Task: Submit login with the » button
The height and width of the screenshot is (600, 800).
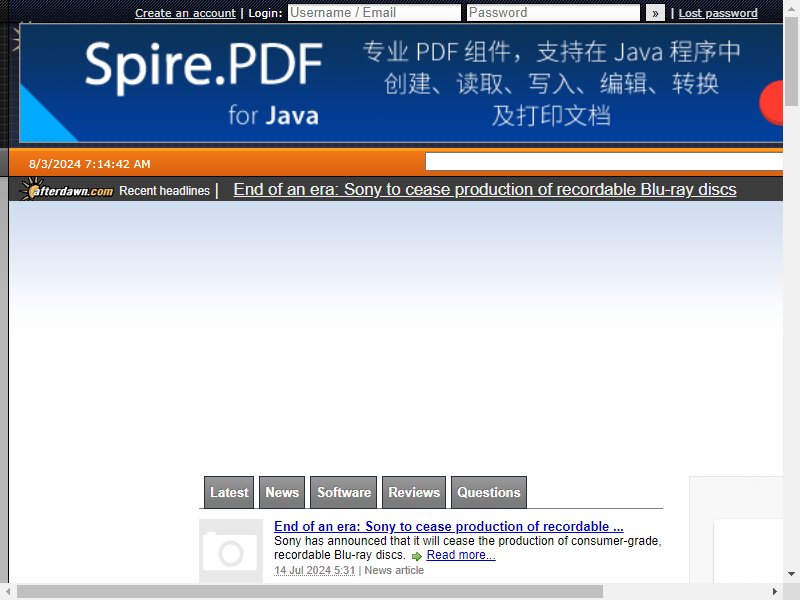Action: (x=655, y=13)
